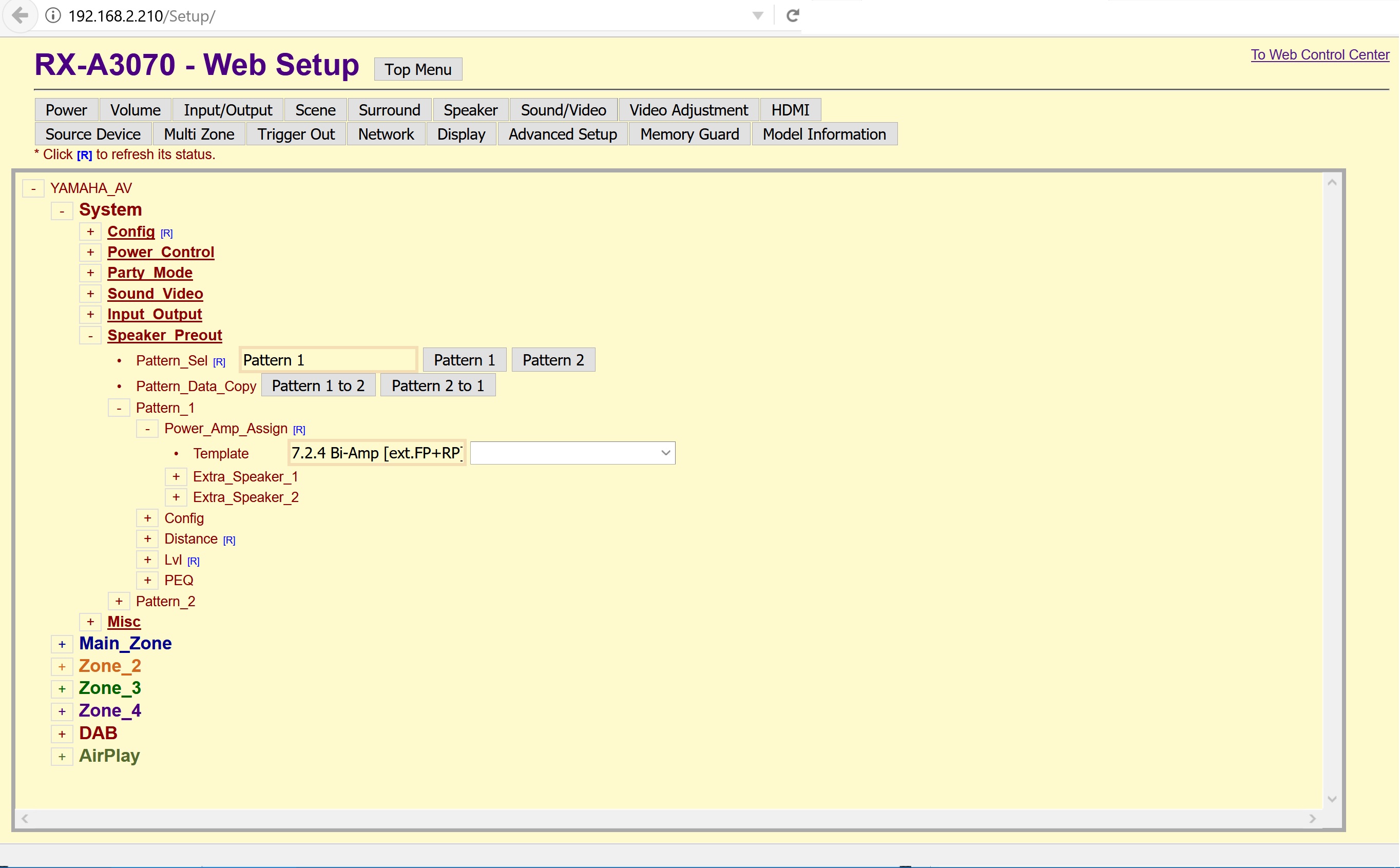Click the Top Menu button

coord(418,69)
